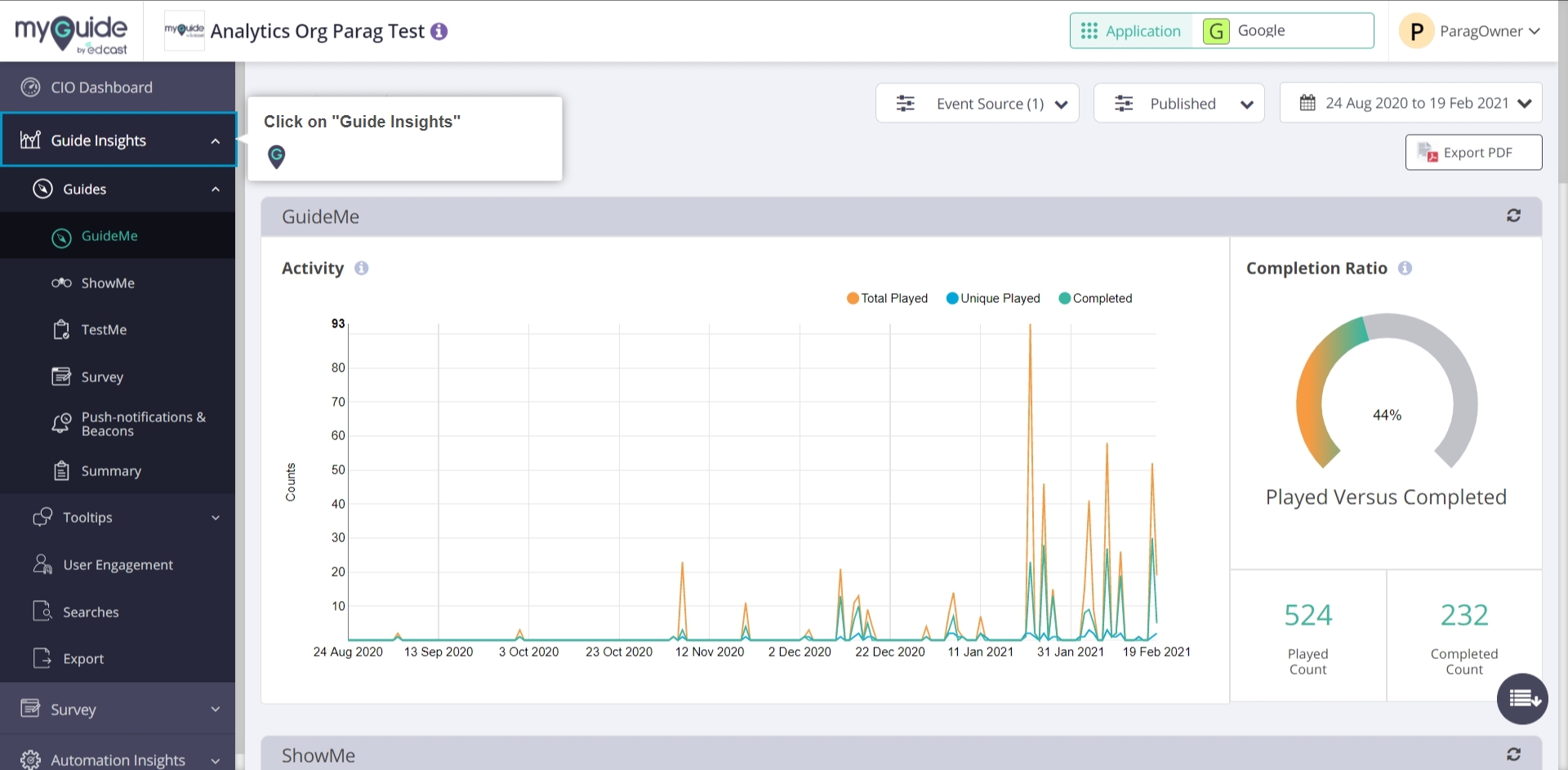Toggle Total Played series in legend
Image resolution: width=1568 pixels, height=770 pixels.
(x=887, y=298)
